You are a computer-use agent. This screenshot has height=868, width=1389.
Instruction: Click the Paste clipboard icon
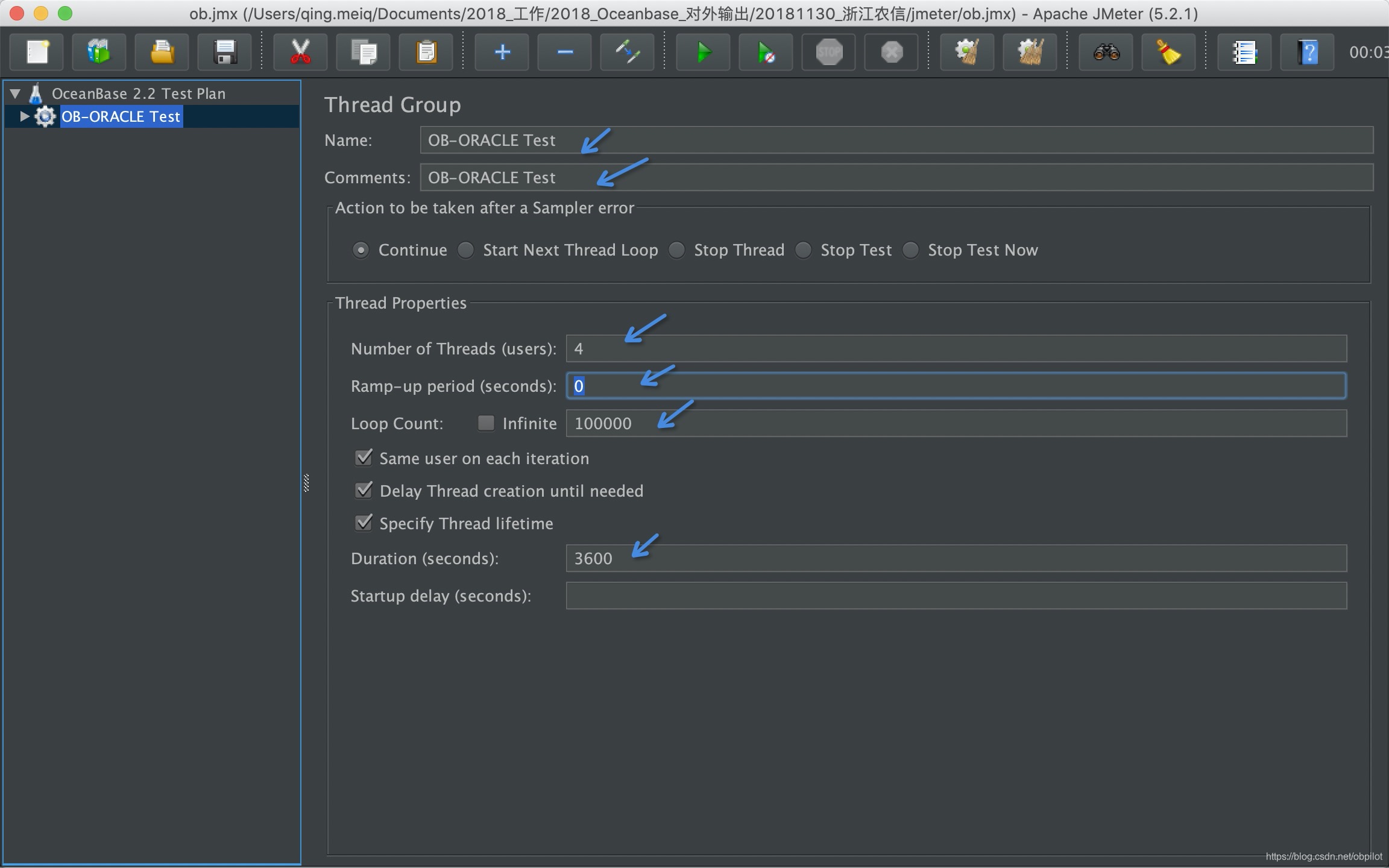click(426, 52)
